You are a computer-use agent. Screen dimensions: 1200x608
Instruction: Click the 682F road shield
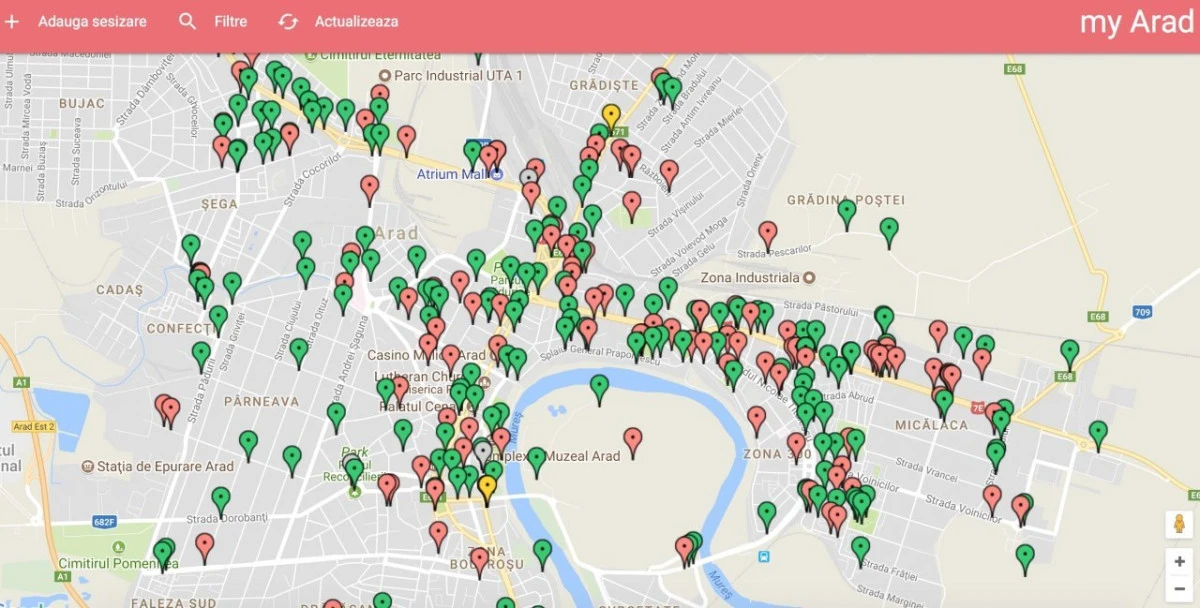click(103, 521)
